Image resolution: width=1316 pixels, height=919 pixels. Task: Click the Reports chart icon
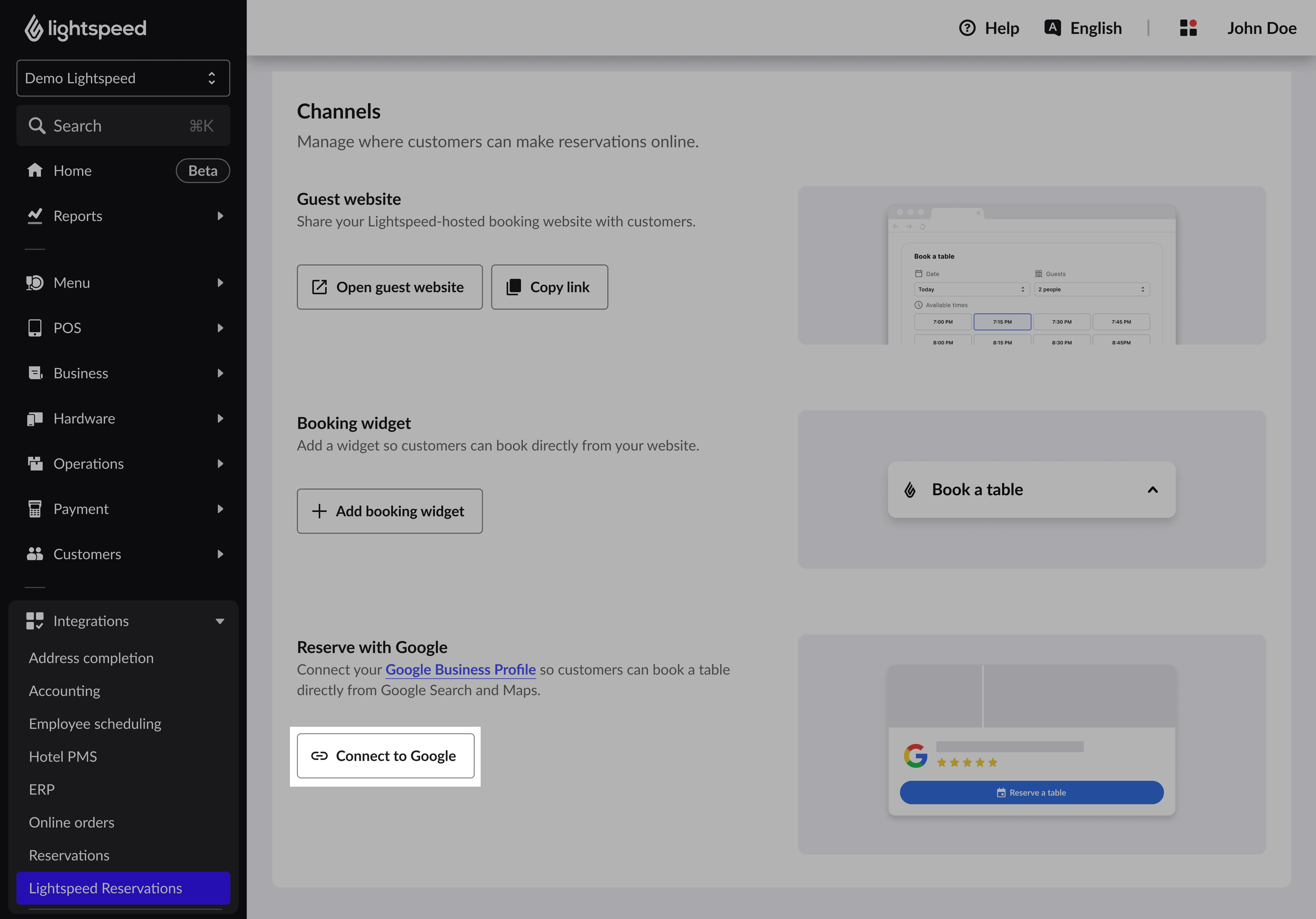(35, 215)
